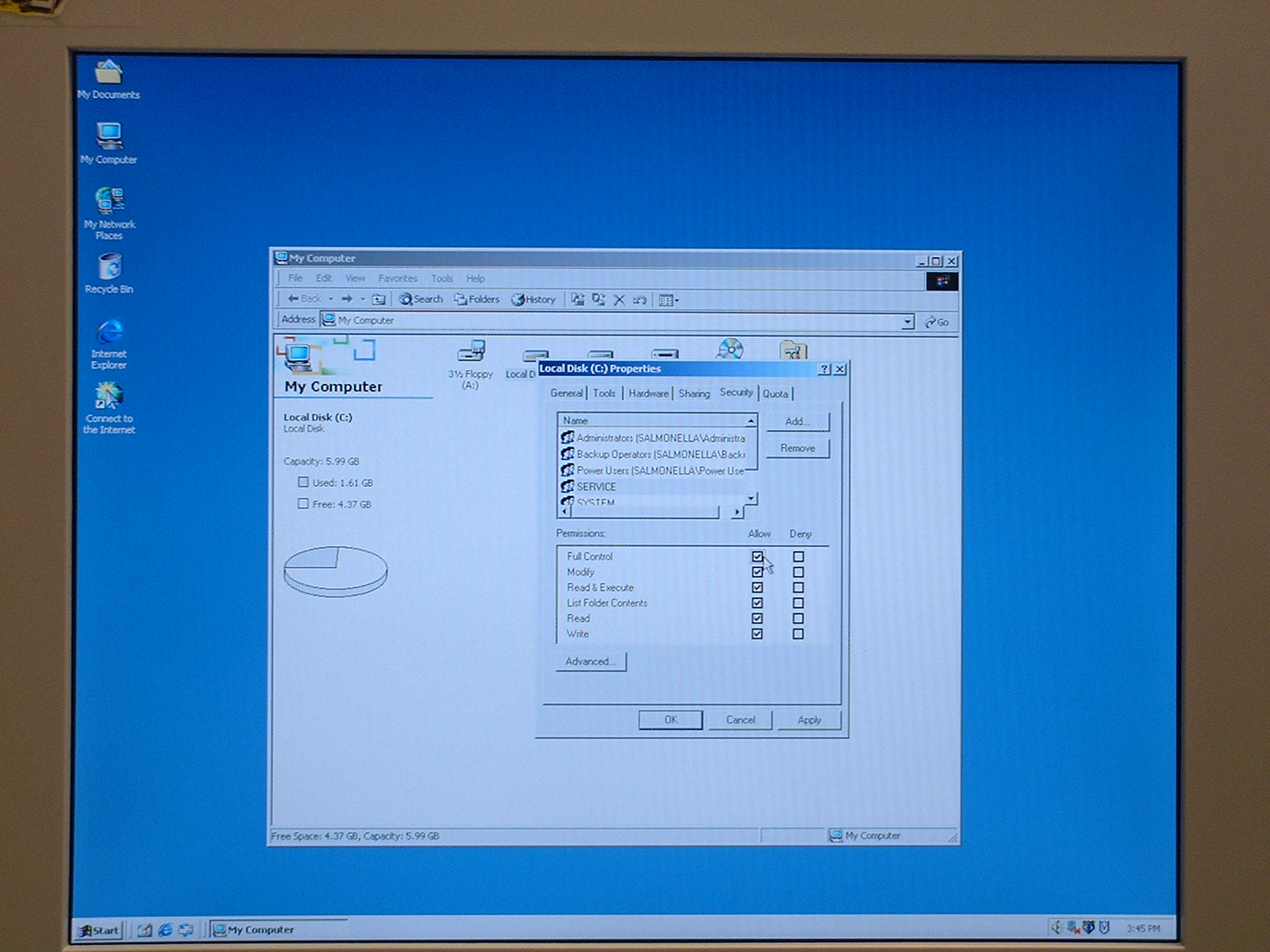Select SERVICE in the Name list
The height and width of the screenshot is (952, 1270).
click(x=595, y=486)
